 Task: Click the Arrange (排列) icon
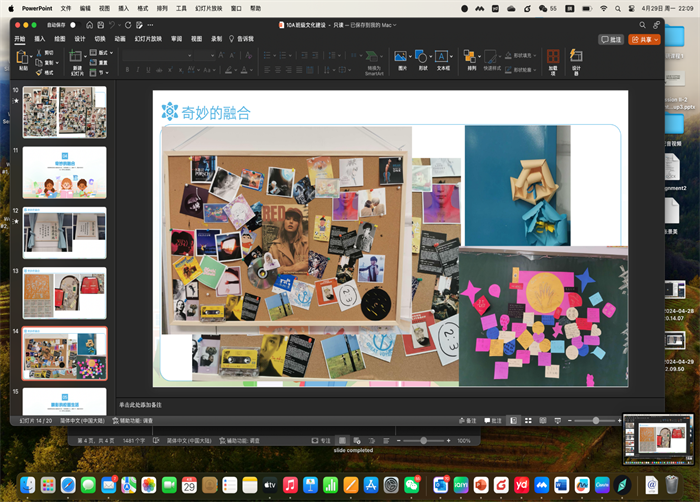click(x=470, y=56)
